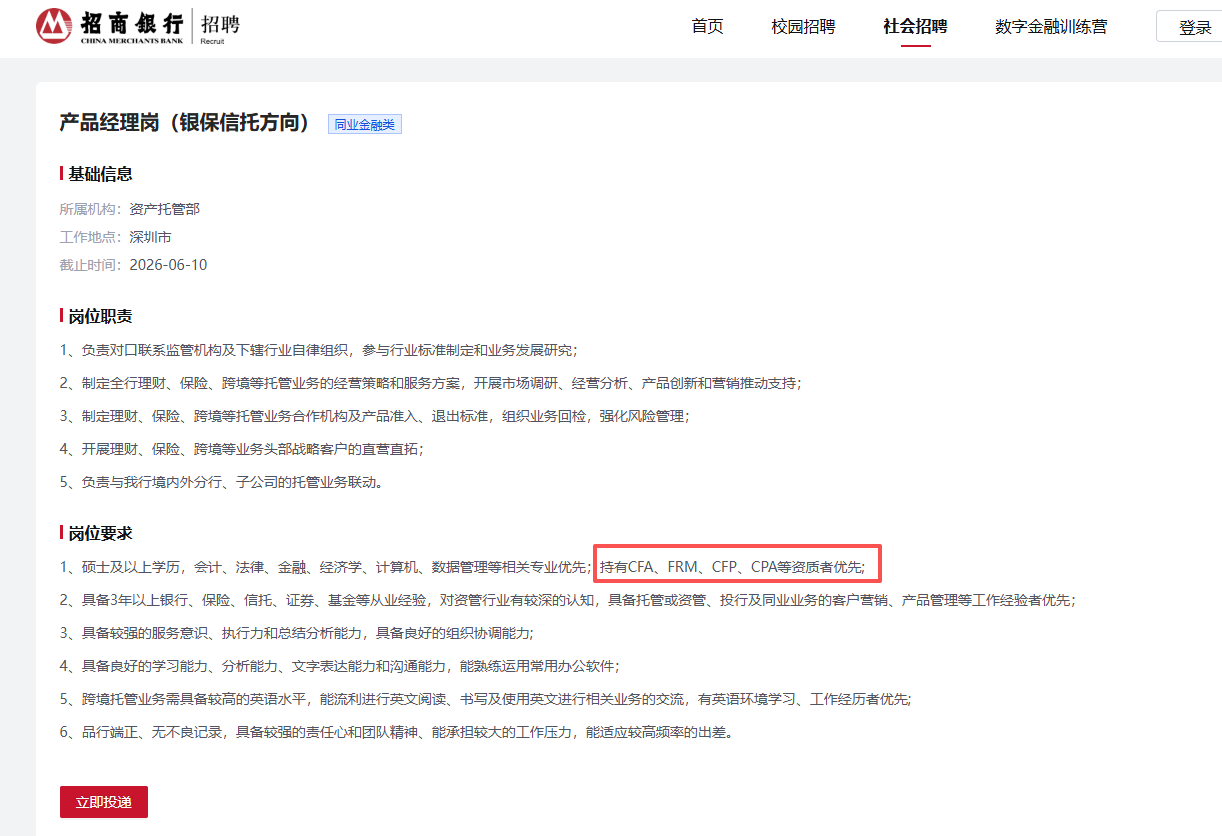Click the 资产托管部 organization value

tap(164, 209)
